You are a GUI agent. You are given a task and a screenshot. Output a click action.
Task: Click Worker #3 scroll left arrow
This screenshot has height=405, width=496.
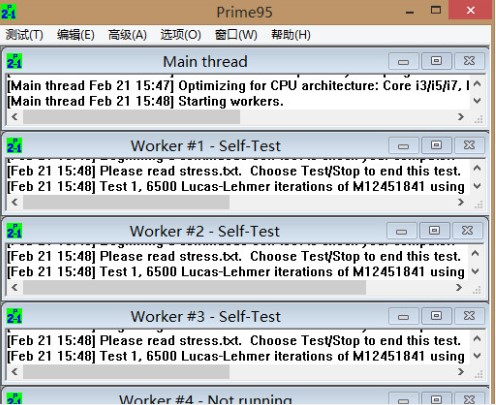click(x=15, y=371)
